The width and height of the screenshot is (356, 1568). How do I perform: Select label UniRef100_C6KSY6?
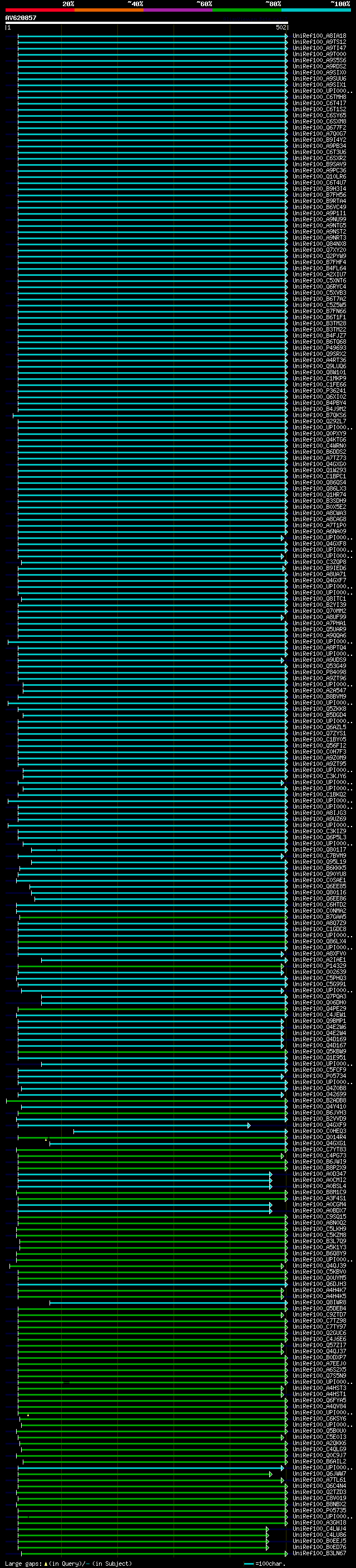point(319,1418)
